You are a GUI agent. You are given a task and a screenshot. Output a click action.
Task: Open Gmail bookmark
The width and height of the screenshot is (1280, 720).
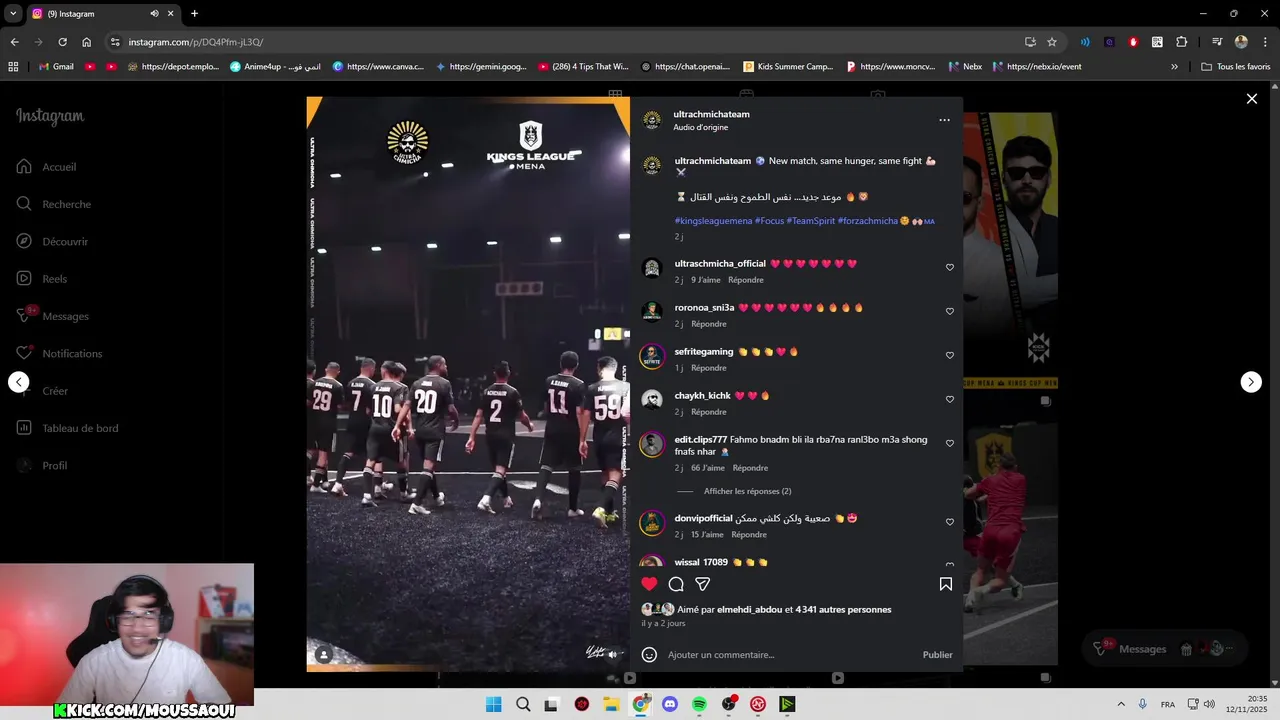(x=56, y=67)
